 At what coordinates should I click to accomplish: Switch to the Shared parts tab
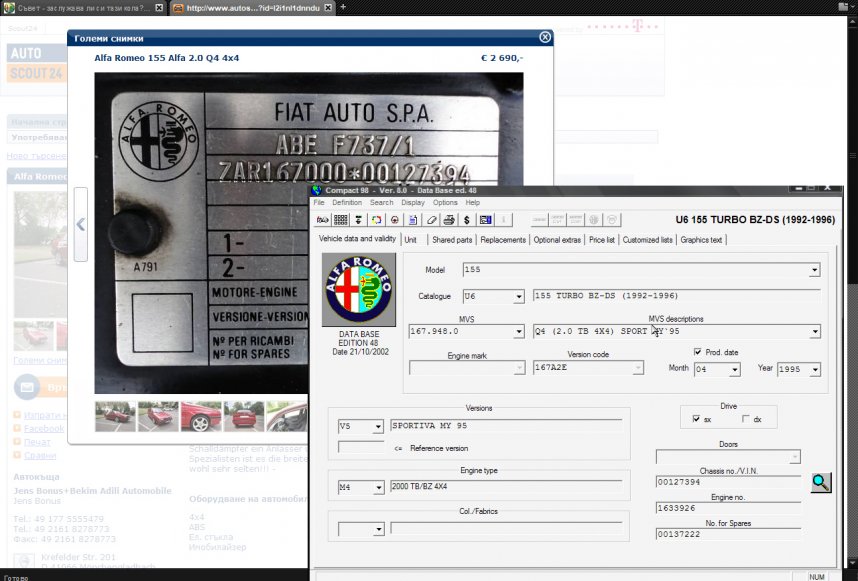pyautogui.click(x=452, y=240)
